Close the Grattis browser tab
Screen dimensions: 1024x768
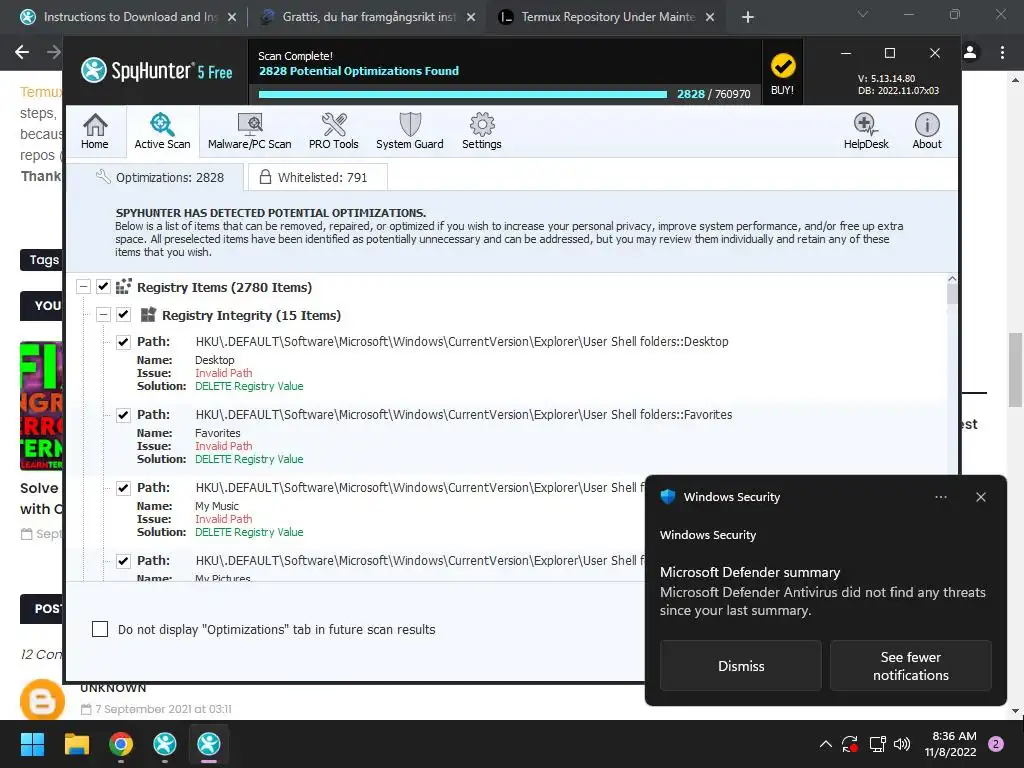click(471, 17)
